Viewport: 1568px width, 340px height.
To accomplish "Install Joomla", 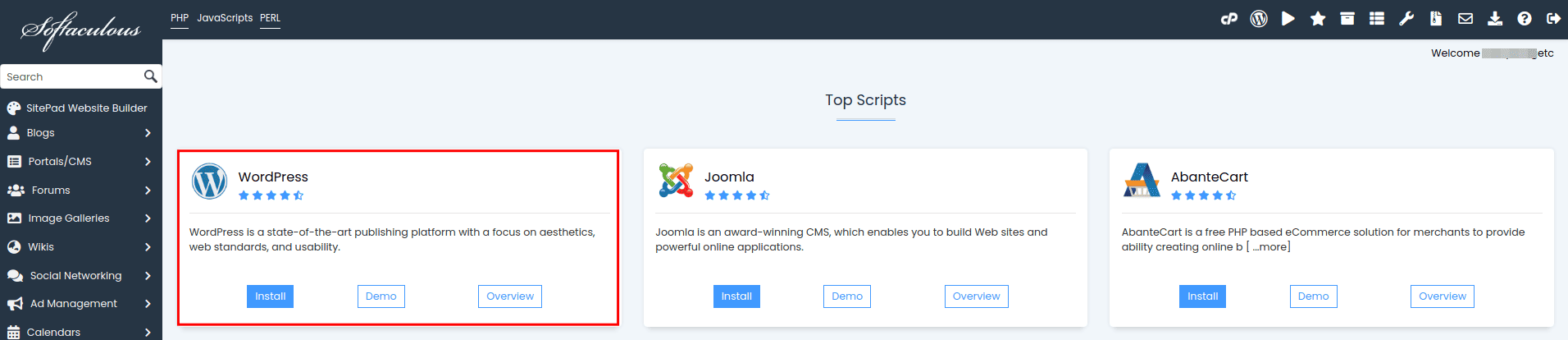I will coord(736,296).
